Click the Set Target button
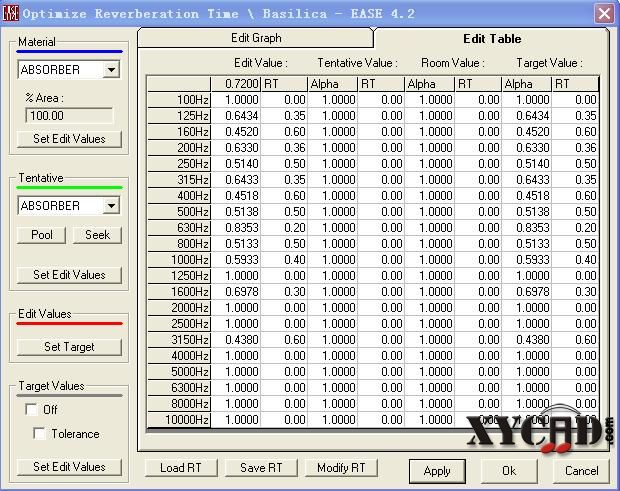 point(69,347)
